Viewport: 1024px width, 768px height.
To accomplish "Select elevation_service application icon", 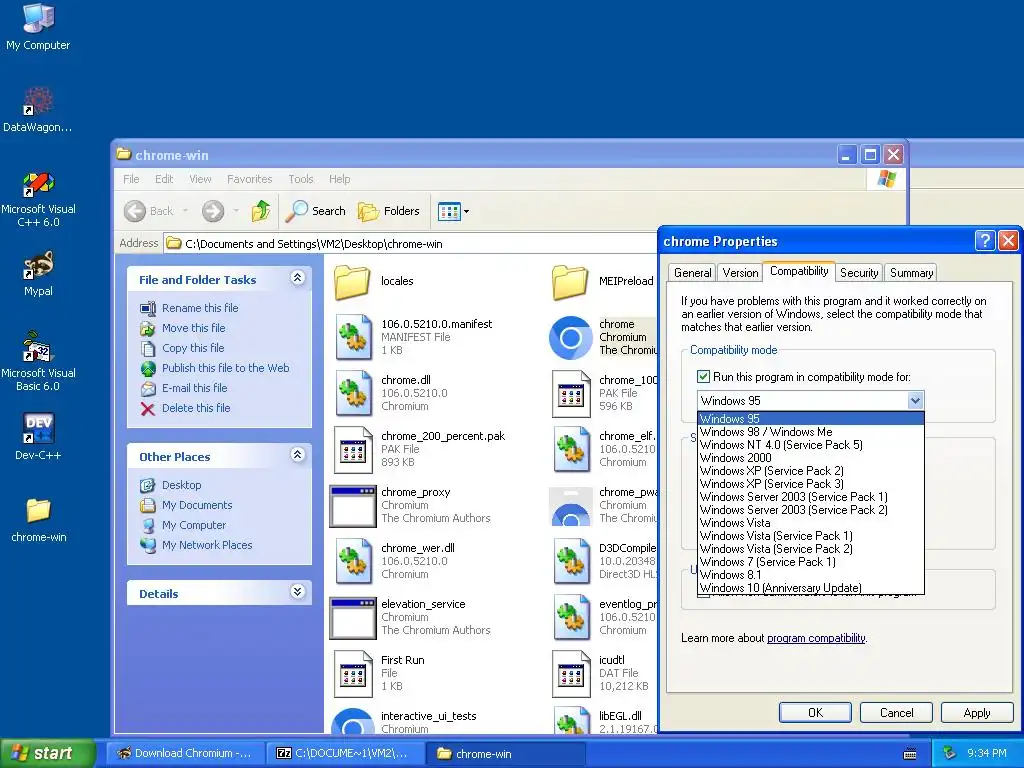I will 353,618.
